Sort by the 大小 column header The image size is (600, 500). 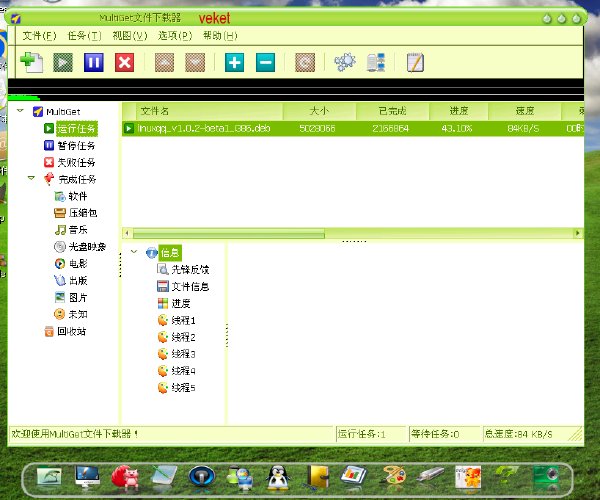point(320,111)
